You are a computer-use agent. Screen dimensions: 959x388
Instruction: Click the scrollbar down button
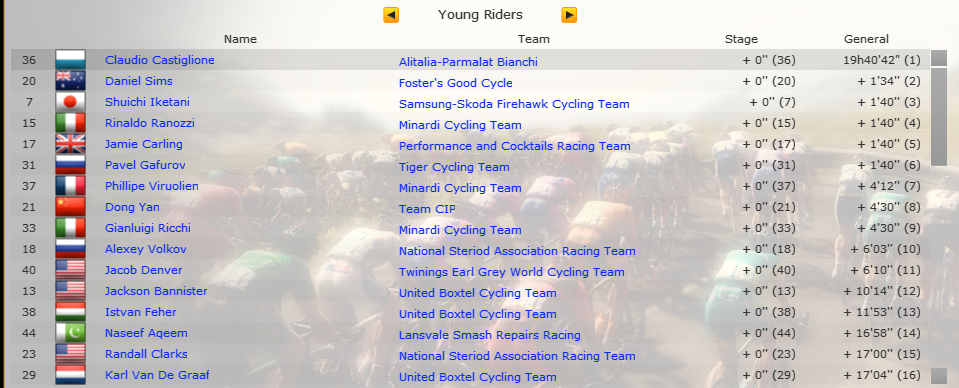939,375
